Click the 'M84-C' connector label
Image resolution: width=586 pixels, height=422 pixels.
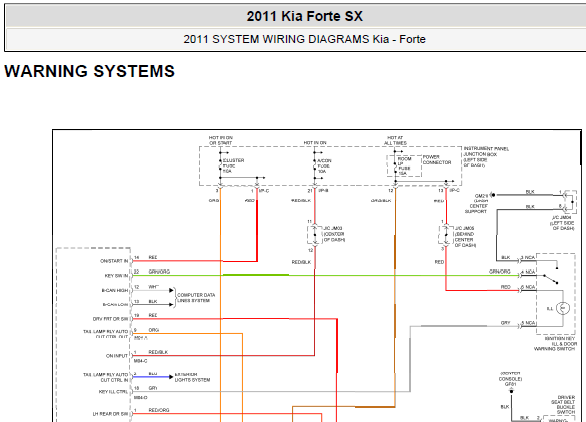point(141,361)
